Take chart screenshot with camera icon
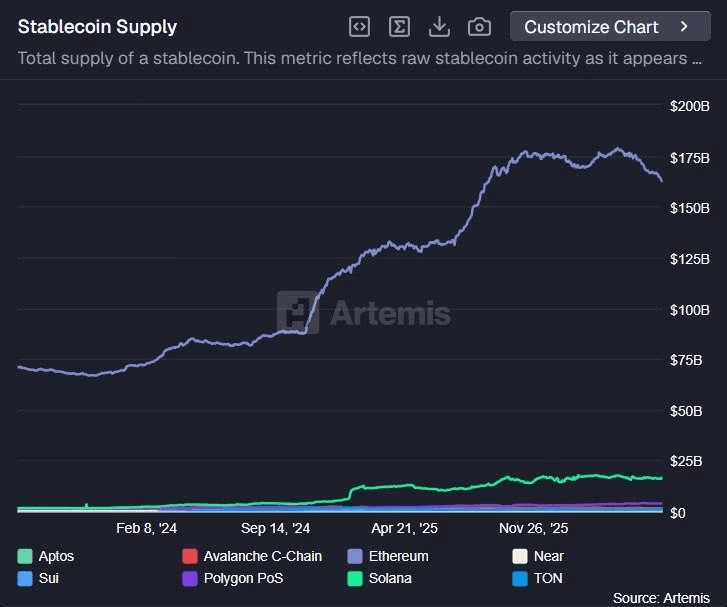 [479, 26]
